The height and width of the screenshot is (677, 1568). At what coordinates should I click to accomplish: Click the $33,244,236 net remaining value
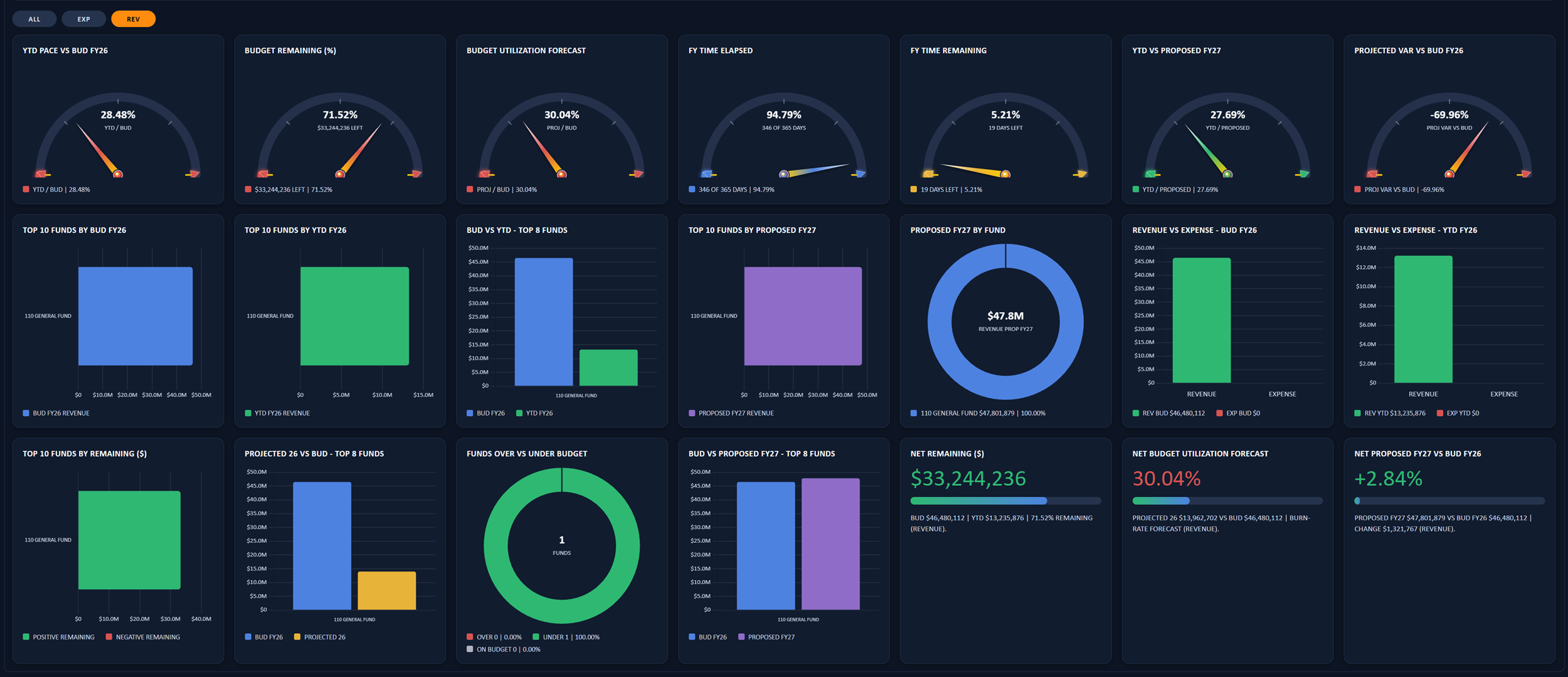[968, 479]
